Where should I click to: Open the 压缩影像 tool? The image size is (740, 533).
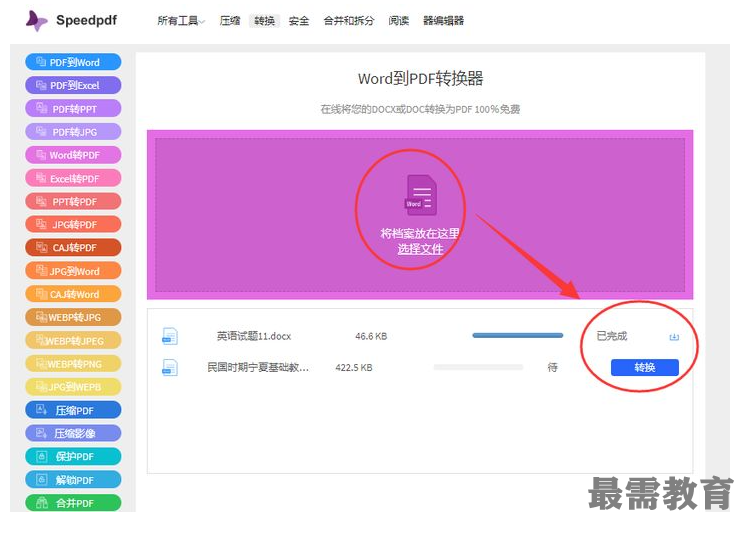tap(73, 433)
